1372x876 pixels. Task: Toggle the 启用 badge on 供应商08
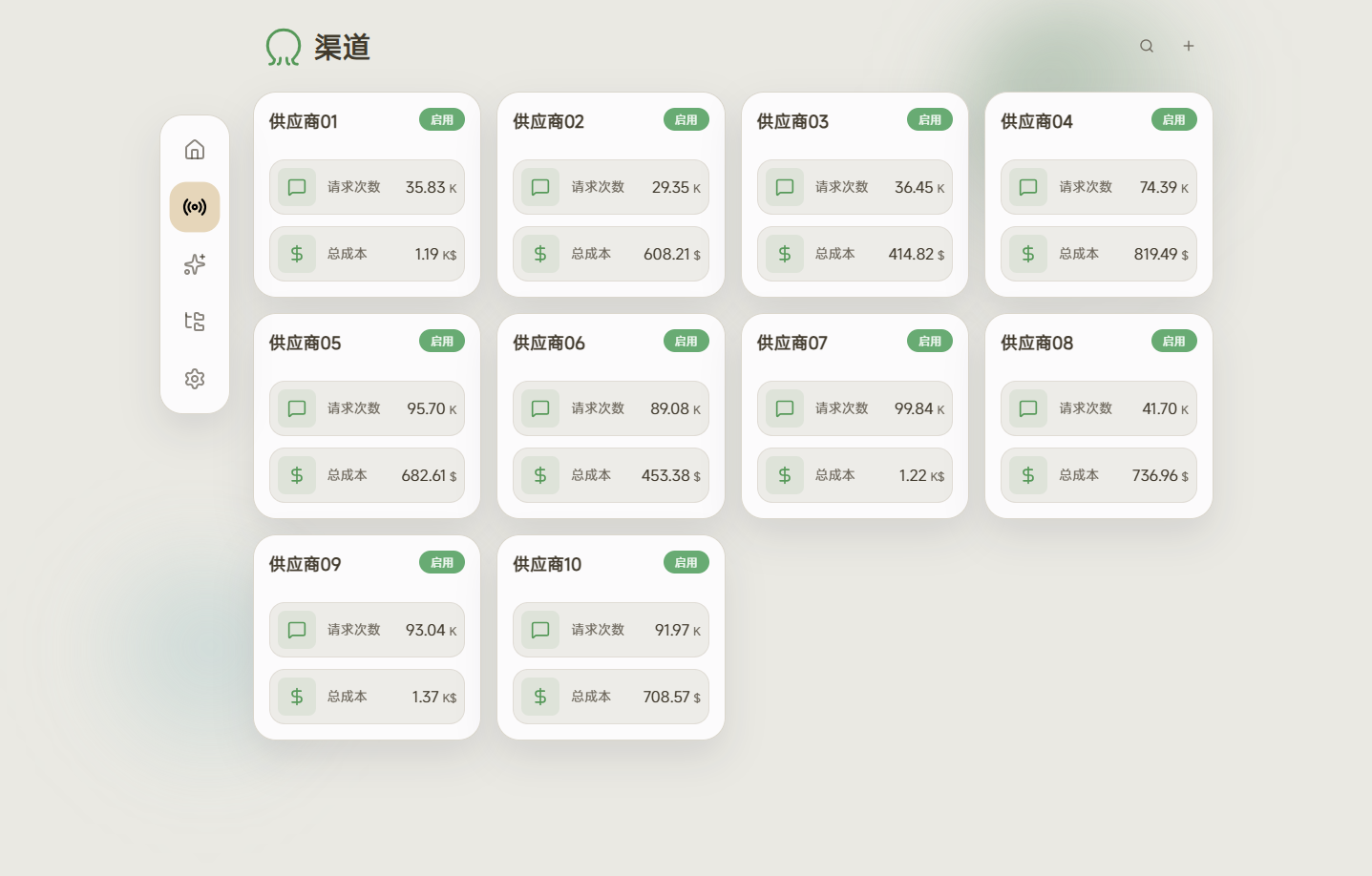point(1174,341)
